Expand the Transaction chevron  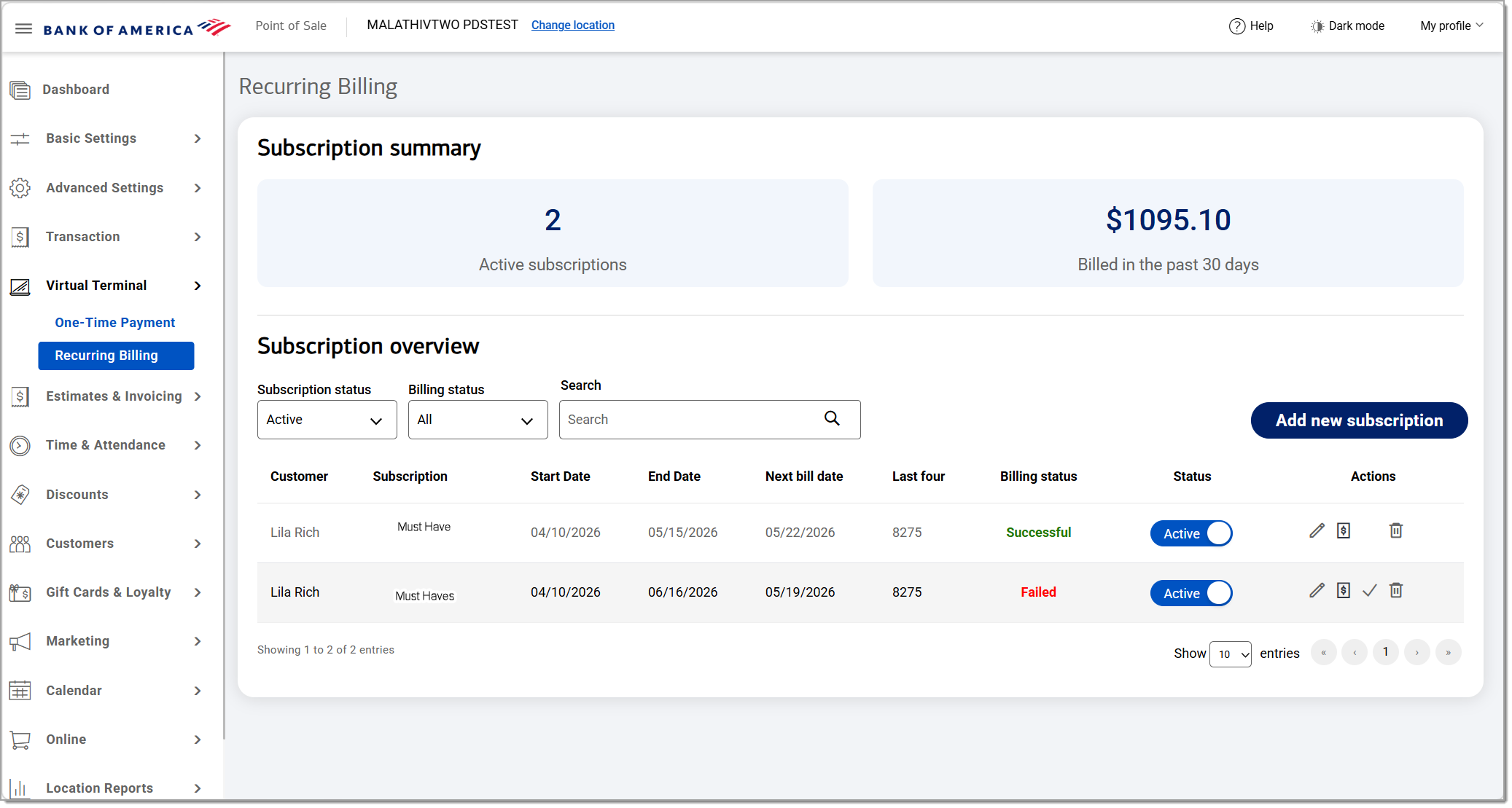tap(198, 237)
